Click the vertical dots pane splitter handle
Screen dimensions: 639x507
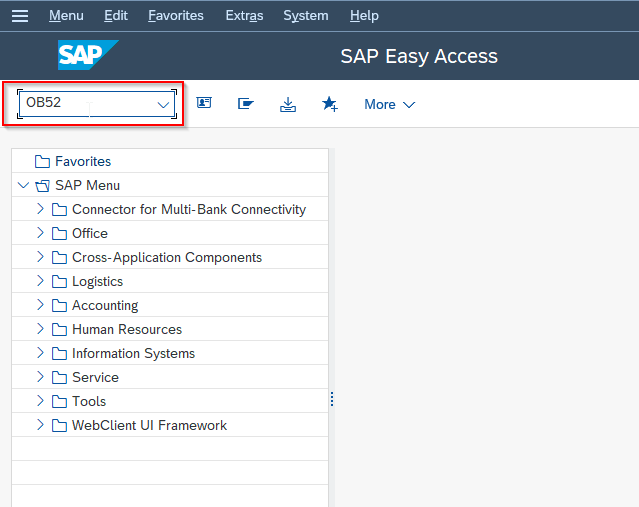point(332,399)
